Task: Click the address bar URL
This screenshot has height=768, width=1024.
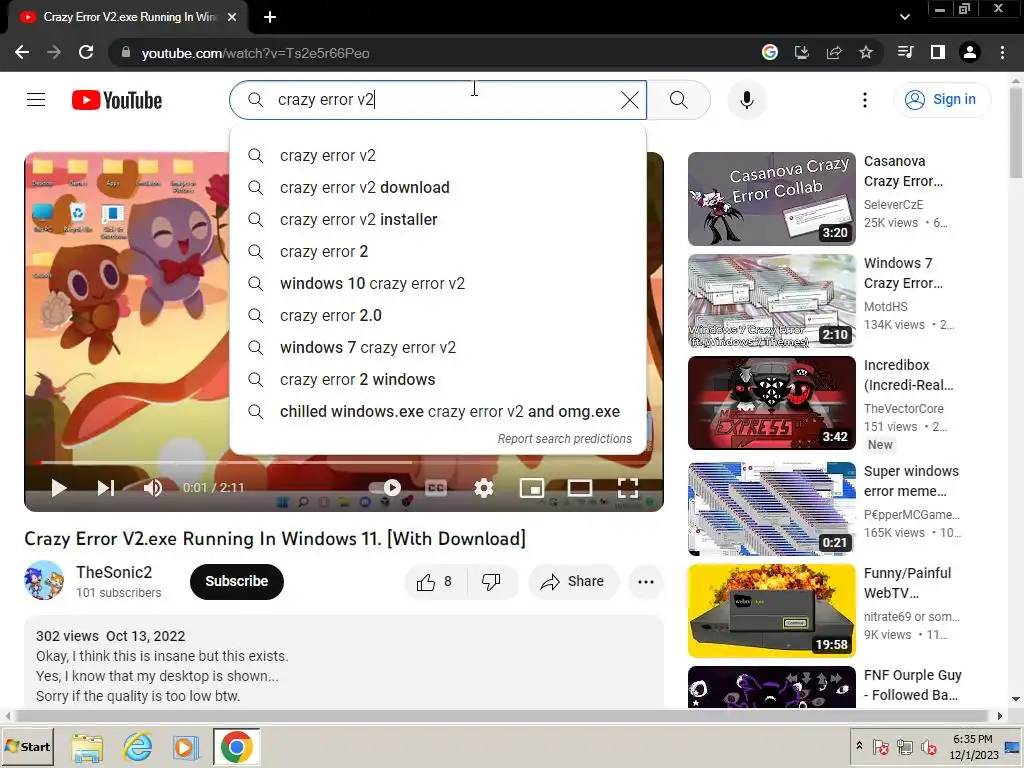Action: click(255, 53)
